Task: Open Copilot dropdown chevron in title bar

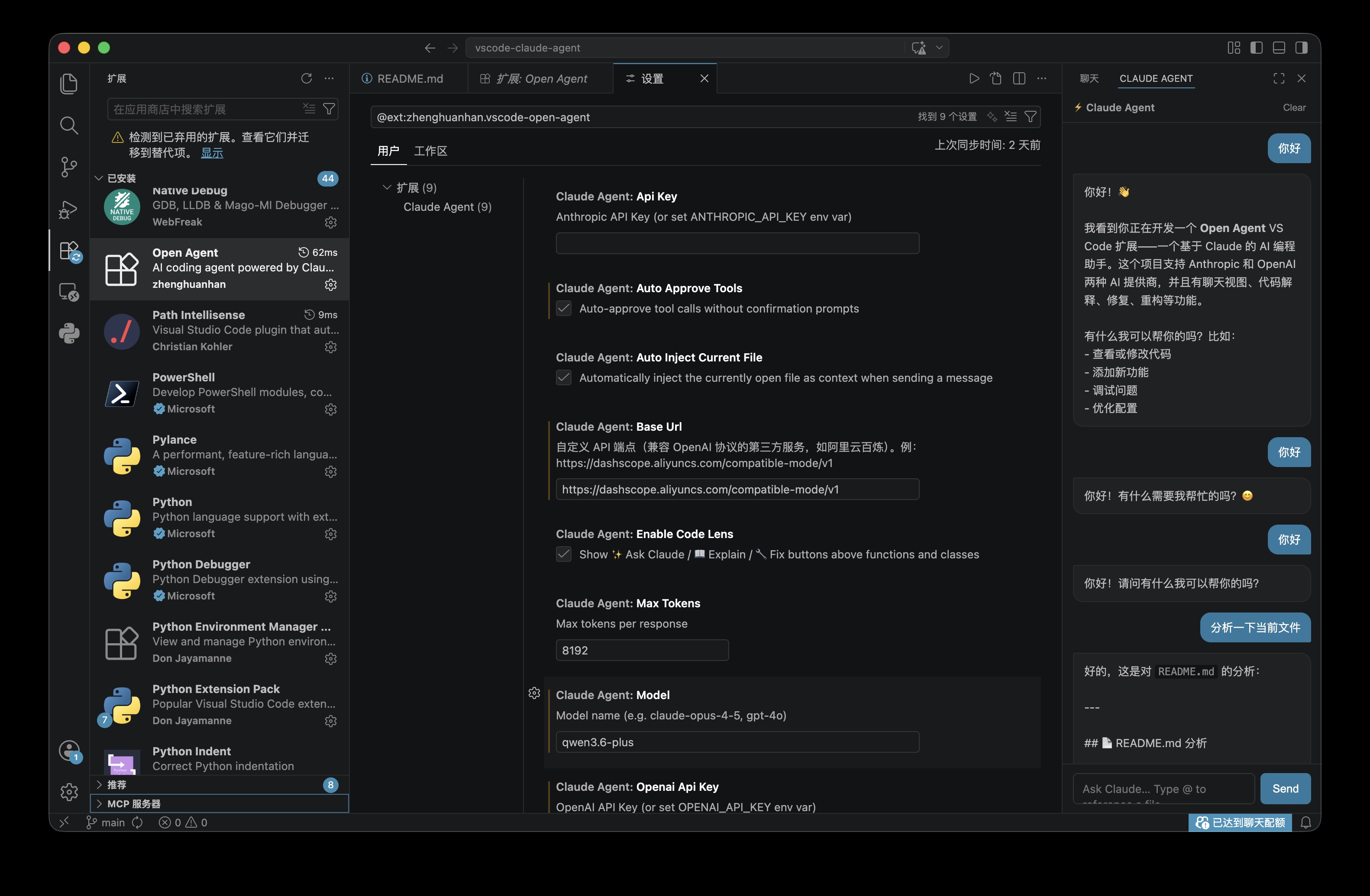Action: 940,48
